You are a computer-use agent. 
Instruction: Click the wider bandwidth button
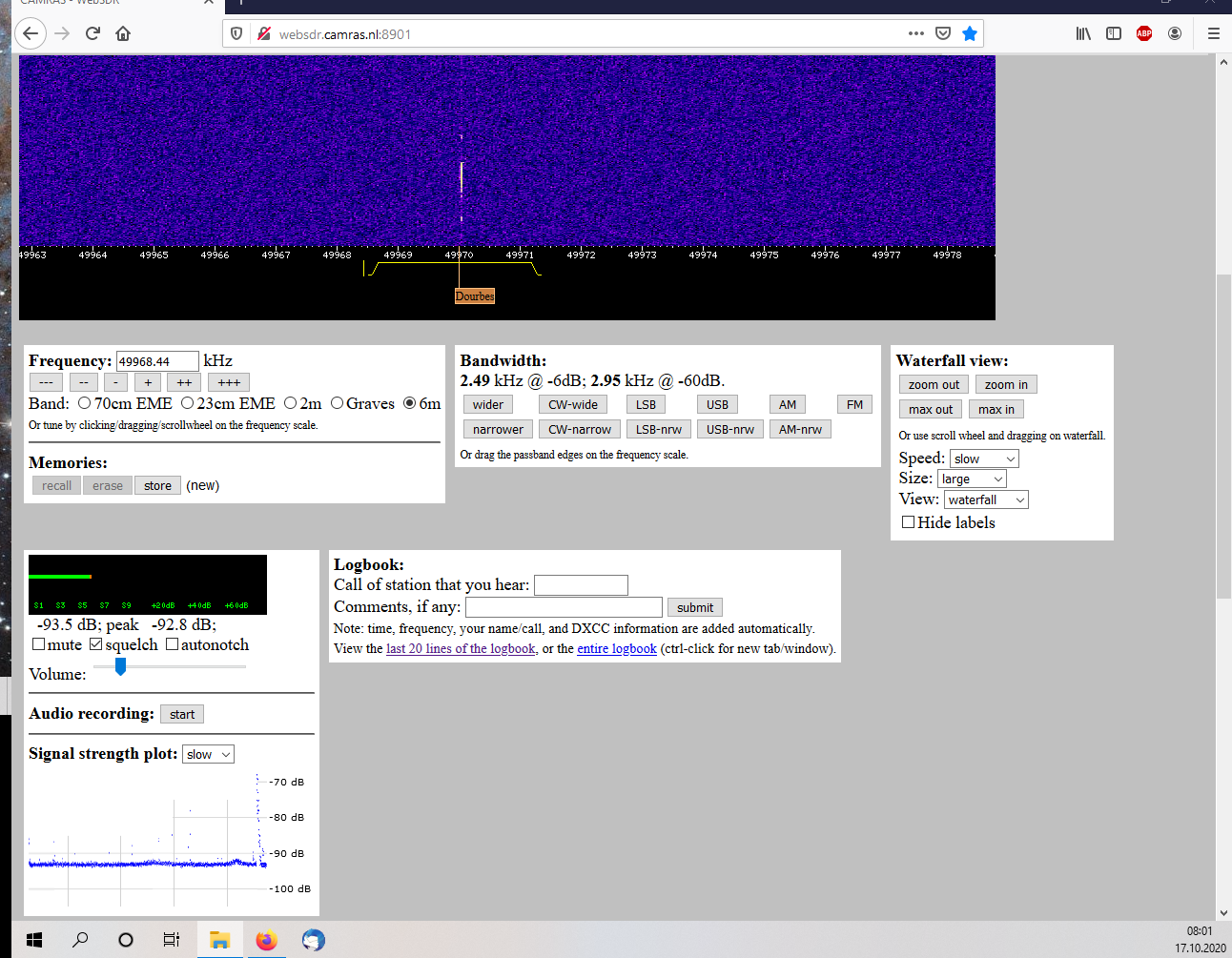[488, 404]
